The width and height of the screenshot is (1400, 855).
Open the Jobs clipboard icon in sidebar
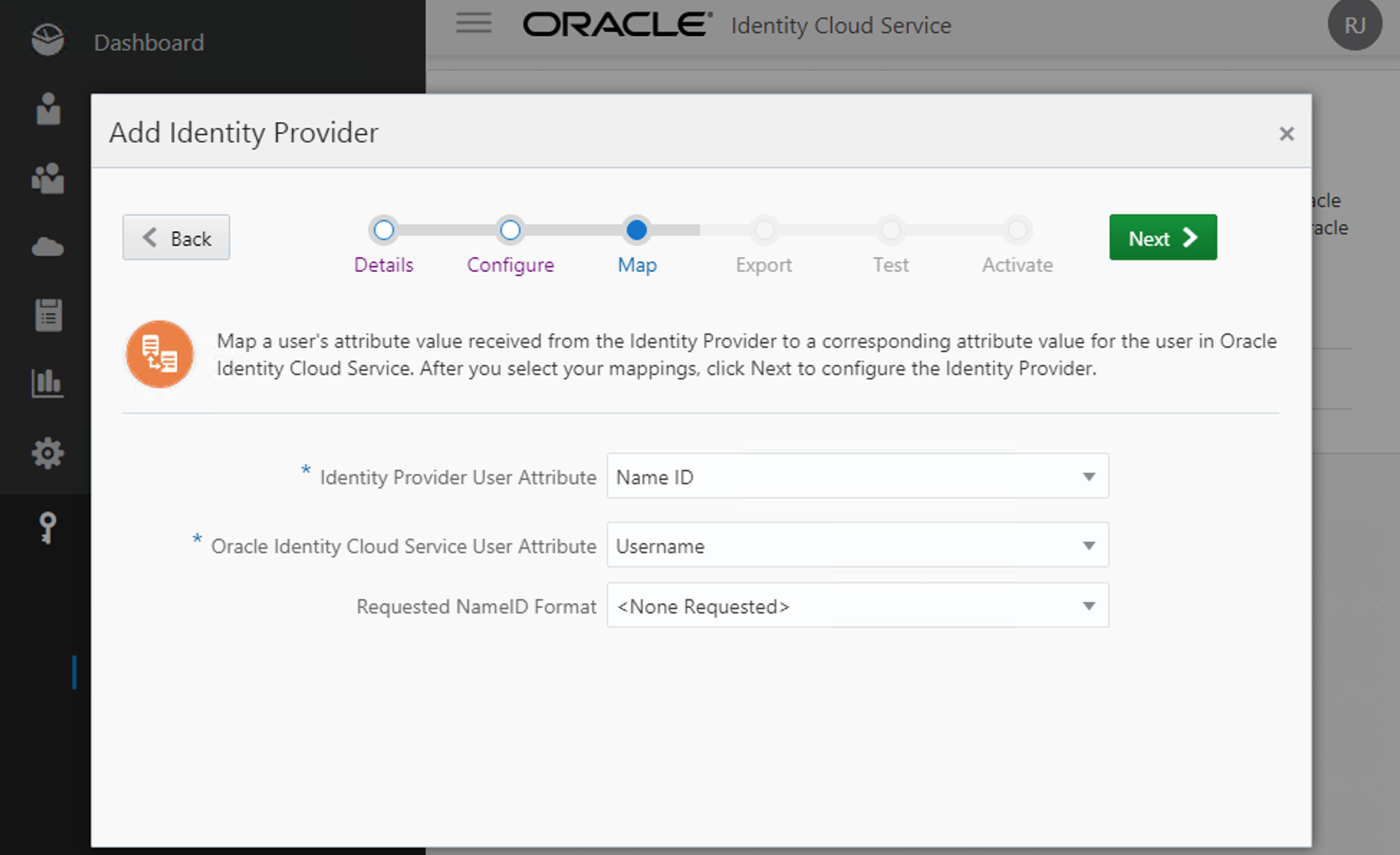[48, 315]
